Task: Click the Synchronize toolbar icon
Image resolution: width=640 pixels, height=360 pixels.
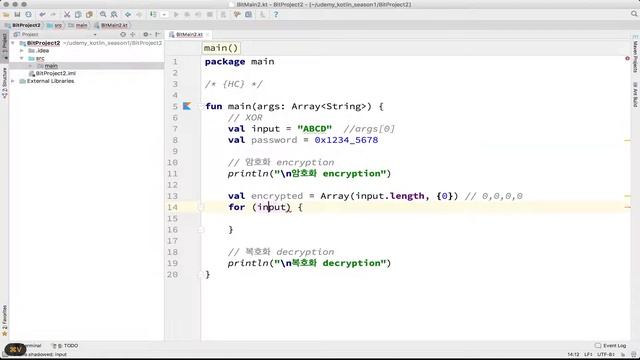Action: pyautogui.click(x=28, y=15)
